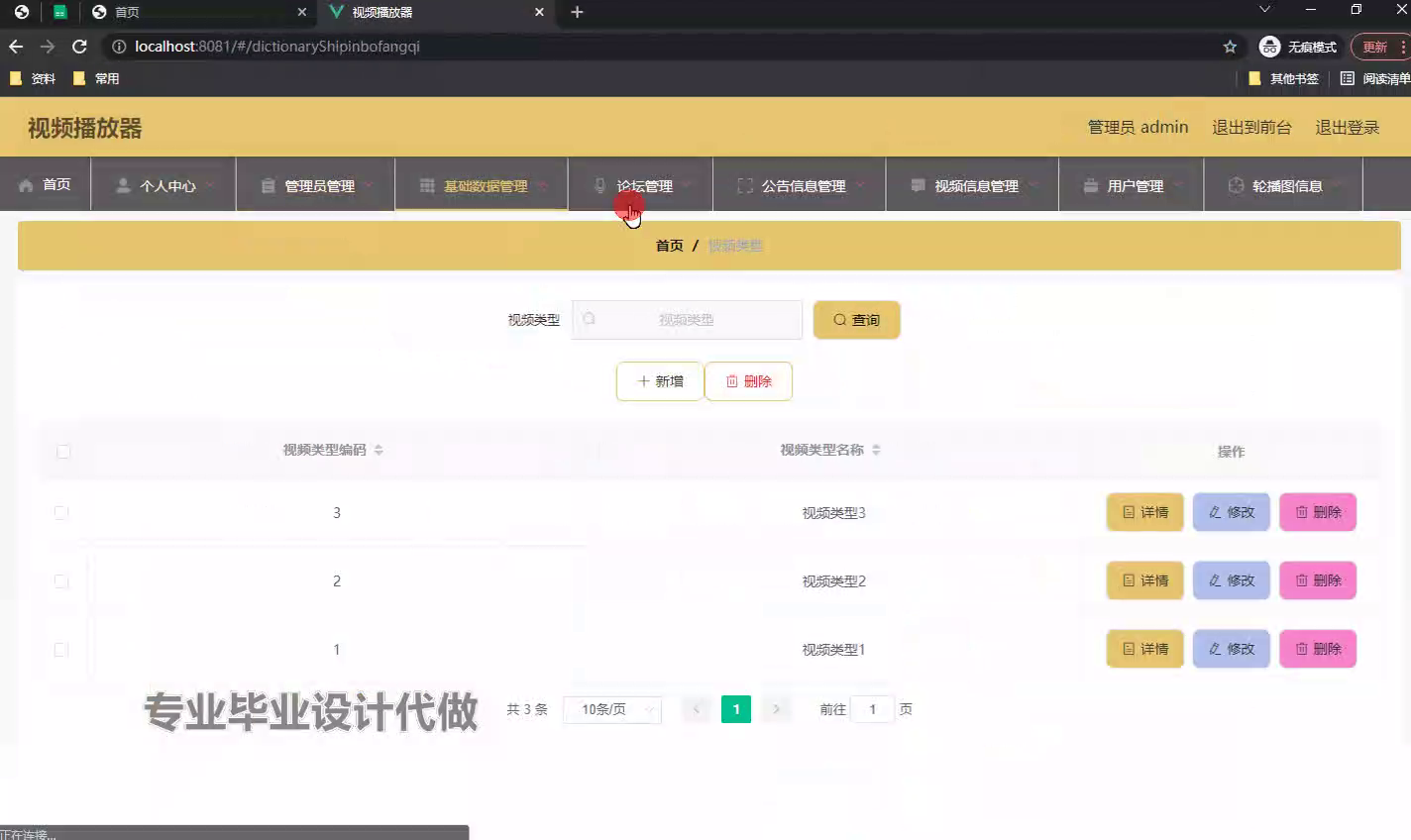
Task: Click the 首页 breadcrumb link
Action: pos(670,246)
